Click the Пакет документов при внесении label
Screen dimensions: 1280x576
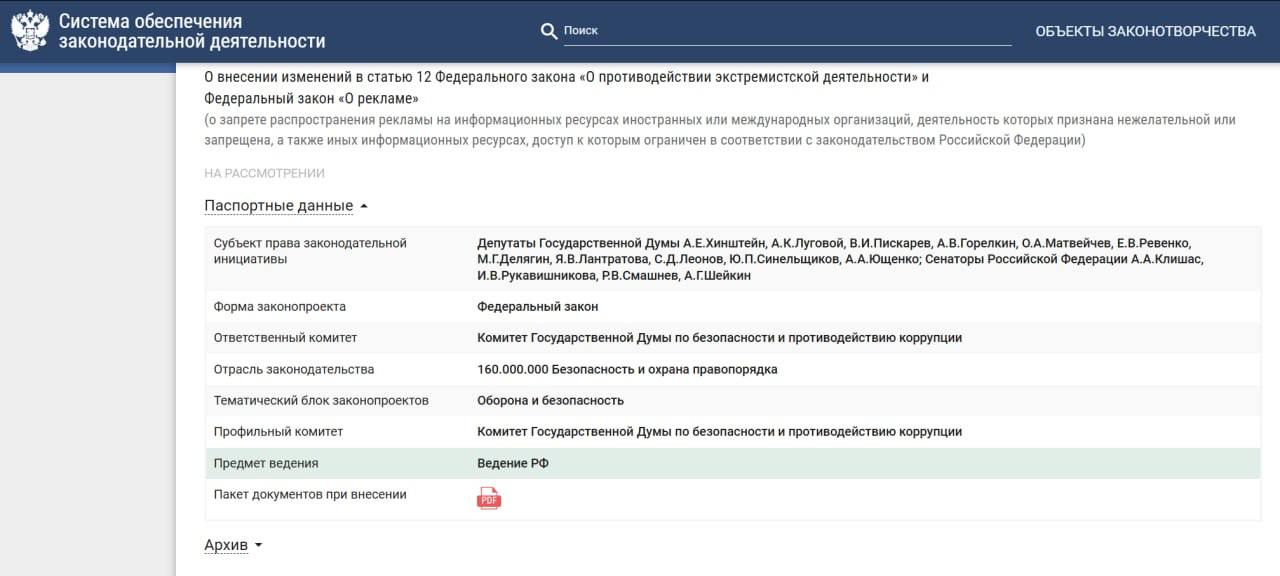click(310, 495)
